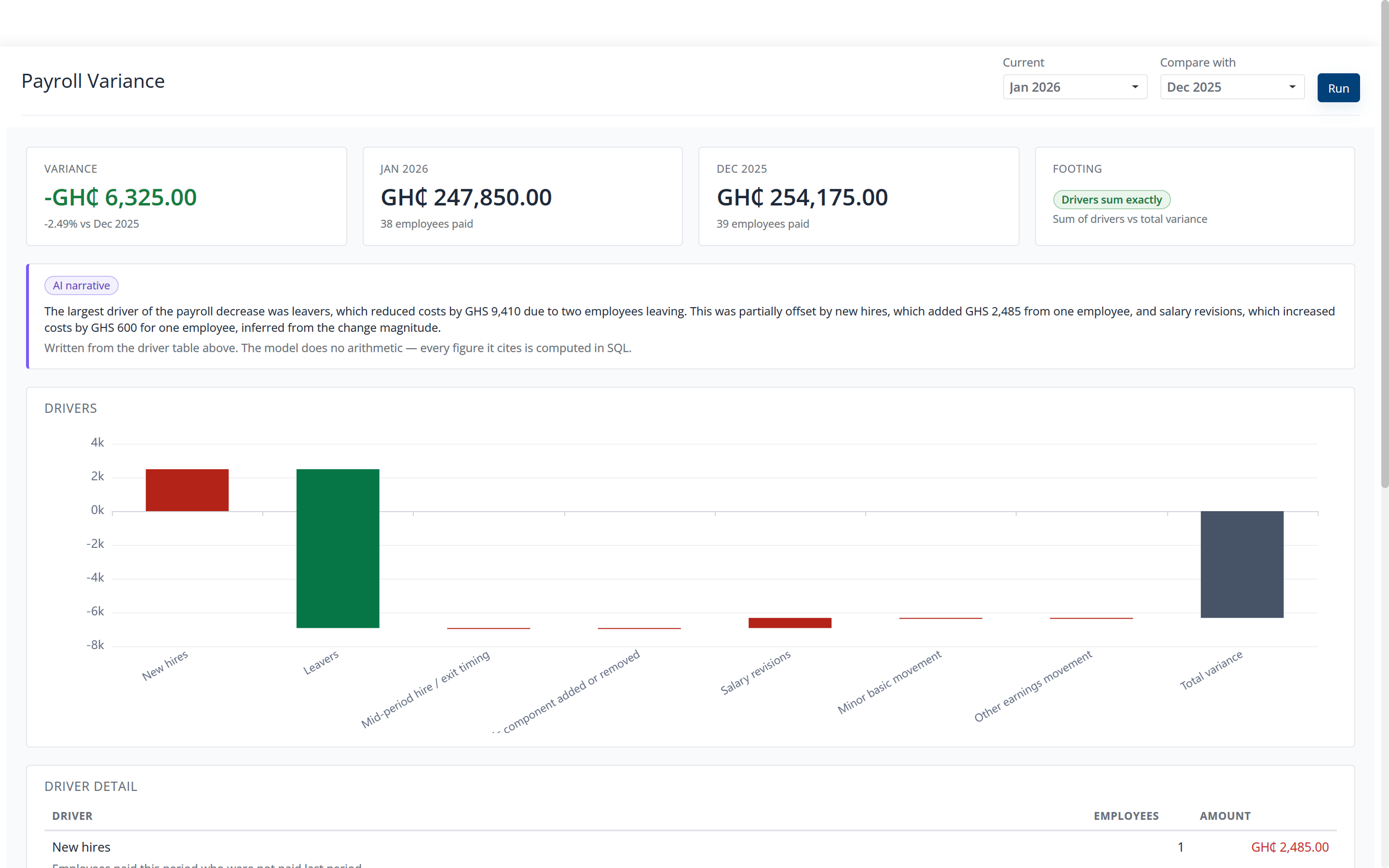Click the component added or removed axis label
1389x868 pixels.
566,691
